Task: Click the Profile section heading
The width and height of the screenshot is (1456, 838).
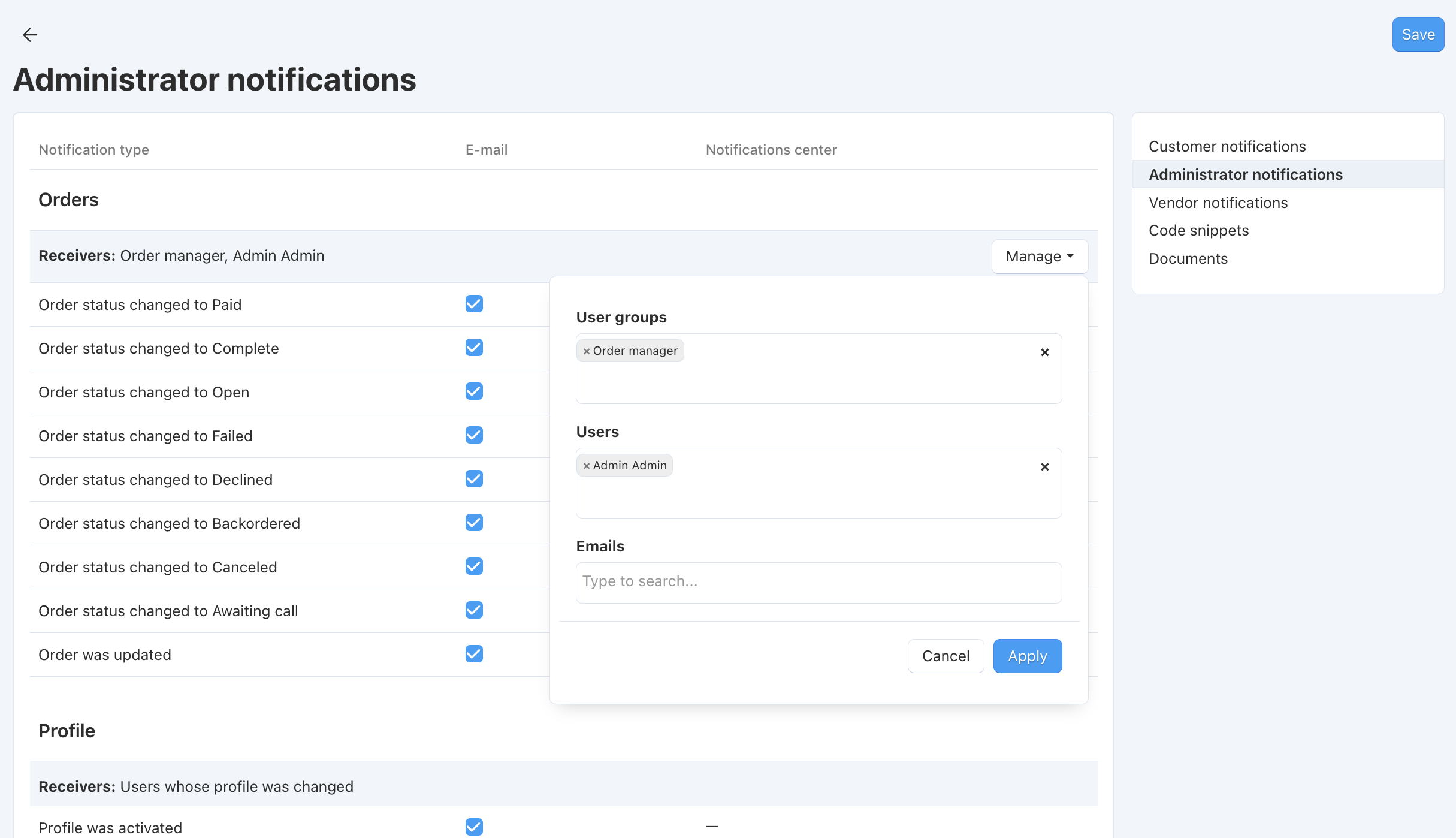Action: 67,731
